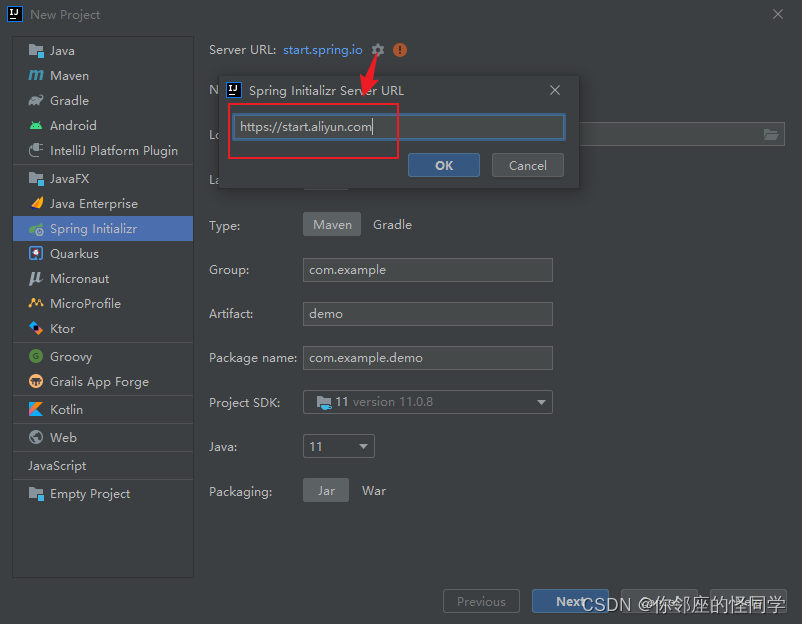Select Java Enterprise in the project list

pyautogui.click(x=103, y=204)
